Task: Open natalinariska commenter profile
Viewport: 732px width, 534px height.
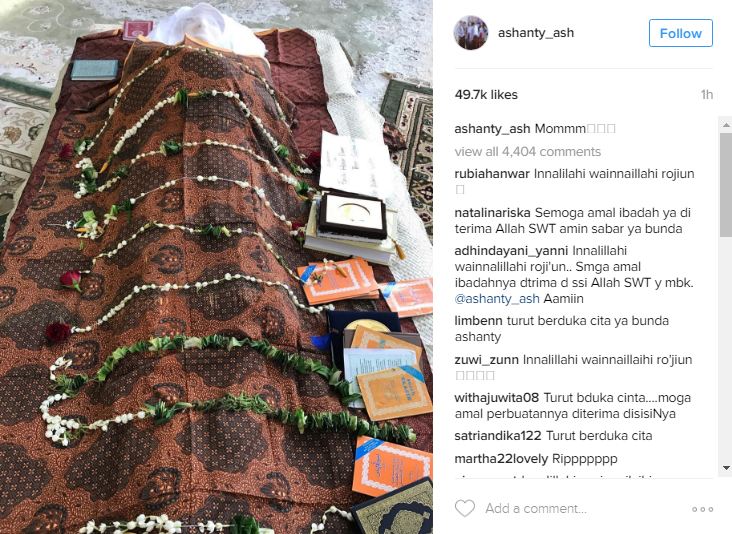Action: (x=493, y=213)
